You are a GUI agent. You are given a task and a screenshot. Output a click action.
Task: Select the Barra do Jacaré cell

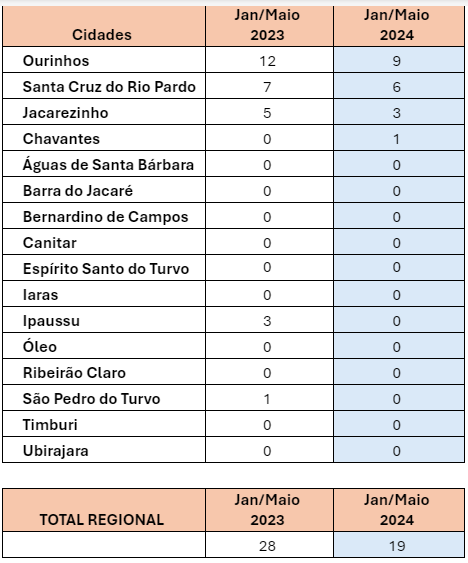pos(104,190)
